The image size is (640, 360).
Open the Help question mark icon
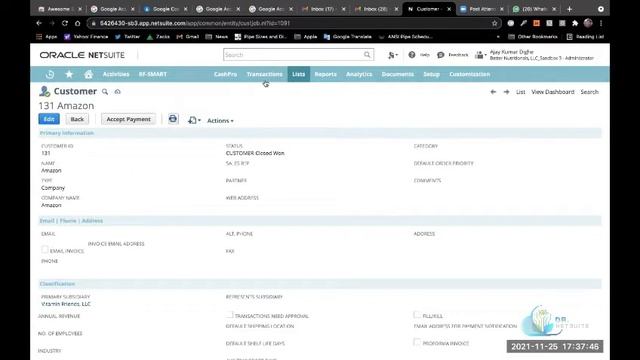[412, 55]
